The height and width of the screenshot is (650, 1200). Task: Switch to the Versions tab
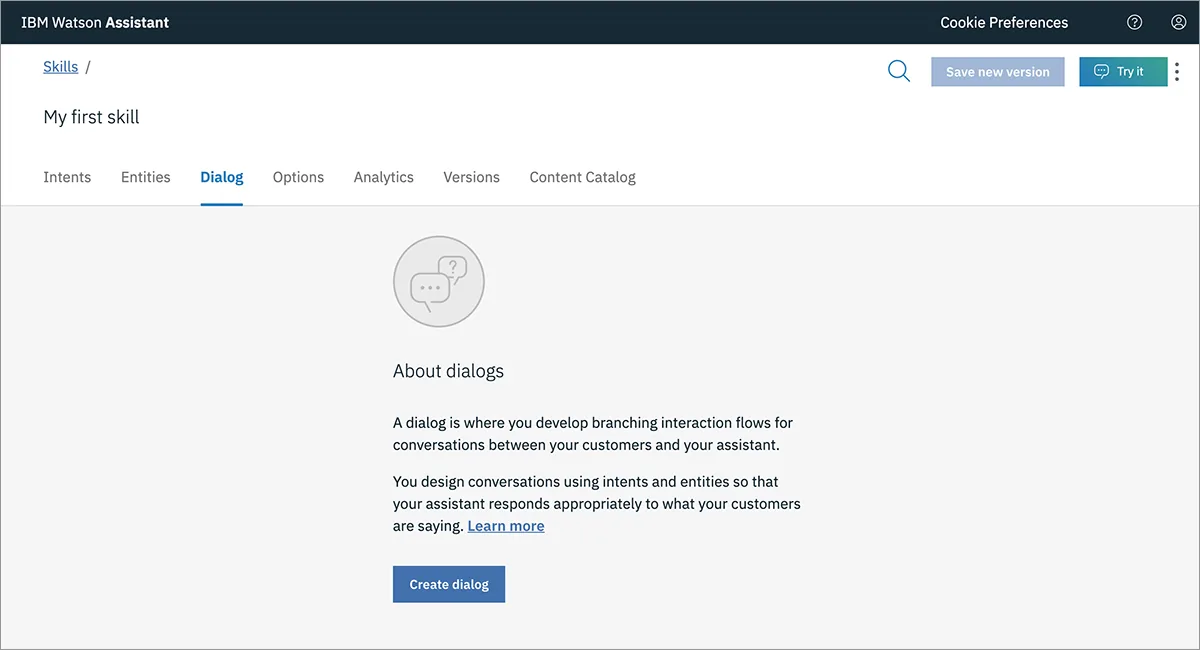point(472,177)
